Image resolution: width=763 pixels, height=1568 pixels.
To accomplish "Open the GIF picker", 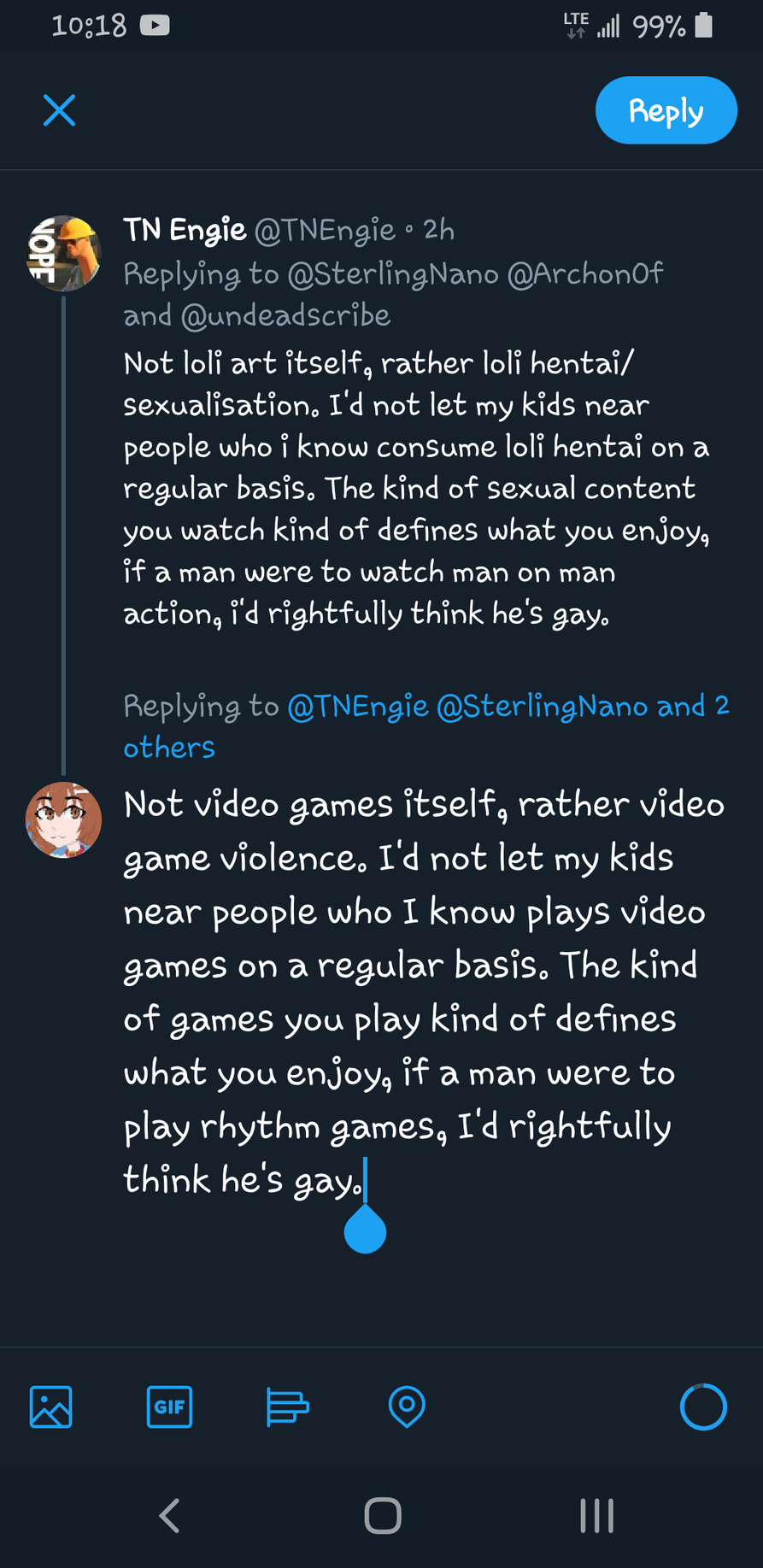I will click(169, 1406).
